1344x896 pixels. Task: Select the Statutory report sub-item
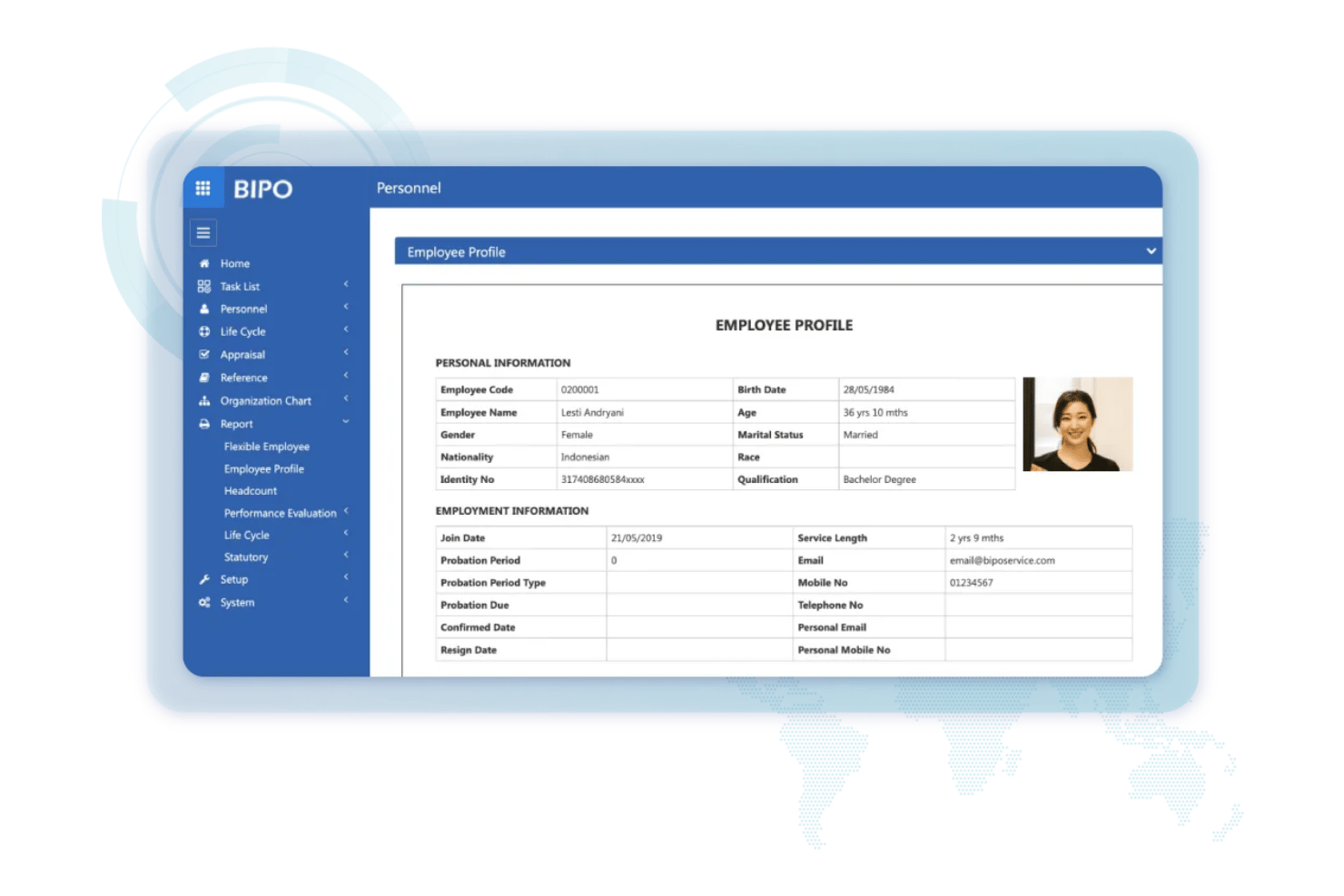tap(246, 557)
